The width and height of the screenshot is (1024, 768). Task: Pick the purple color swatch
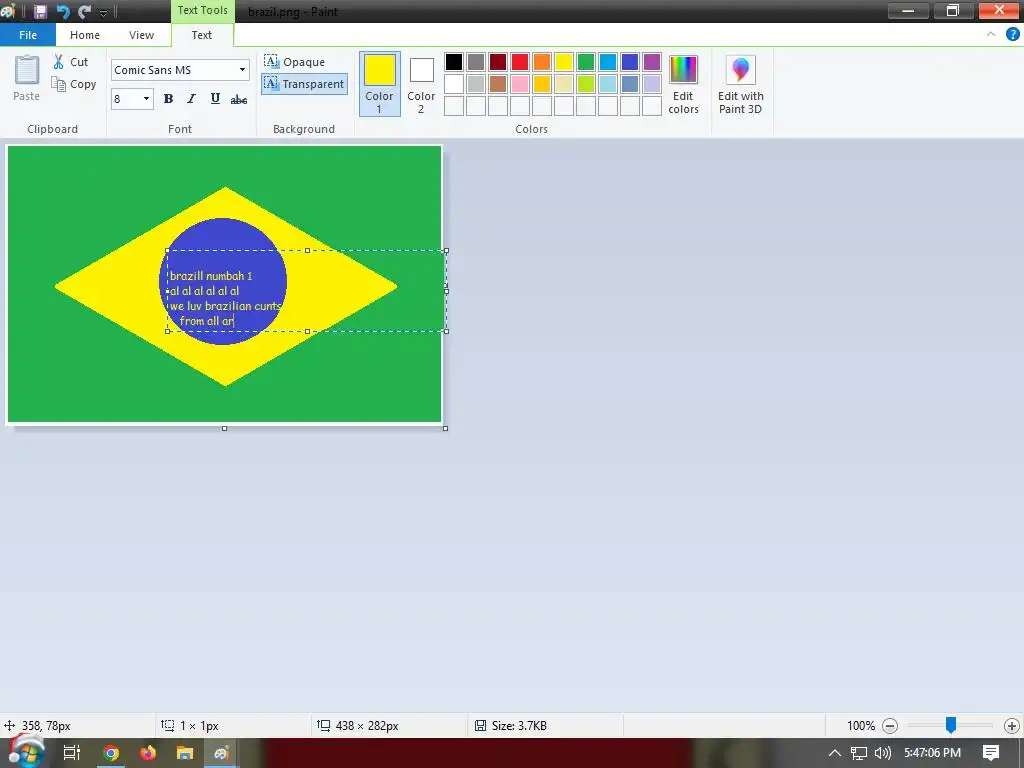pyautogui.click(x=652, y=62)
